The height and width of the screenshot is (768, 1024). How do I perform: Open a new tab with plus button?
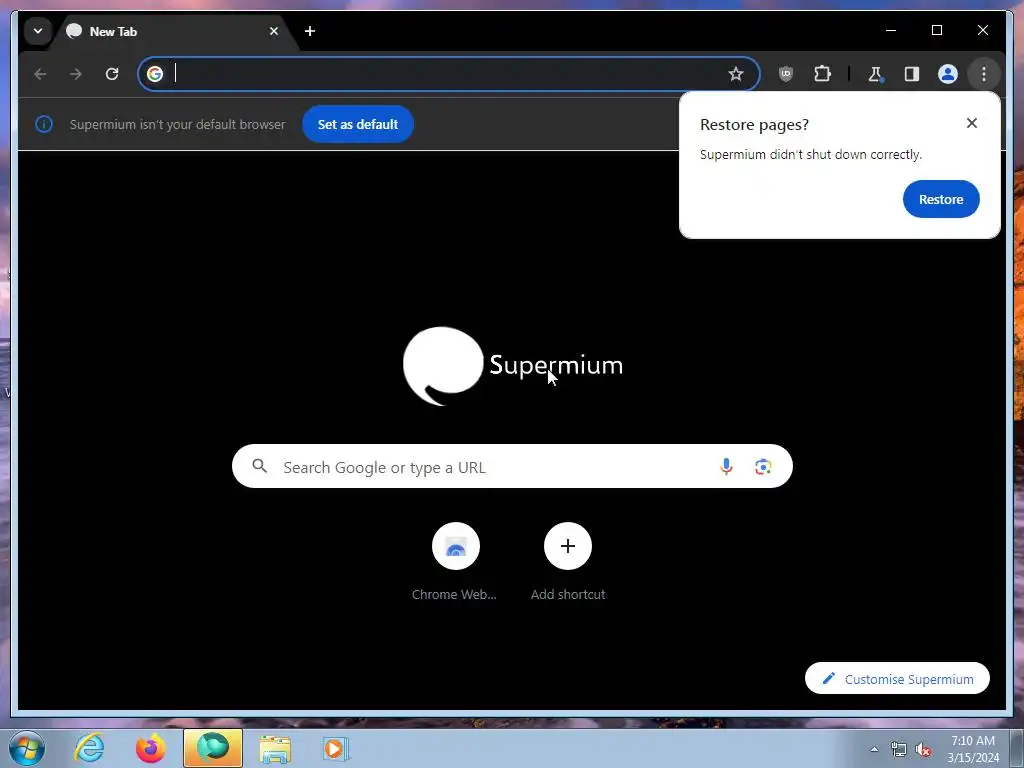tap(310, 31)
